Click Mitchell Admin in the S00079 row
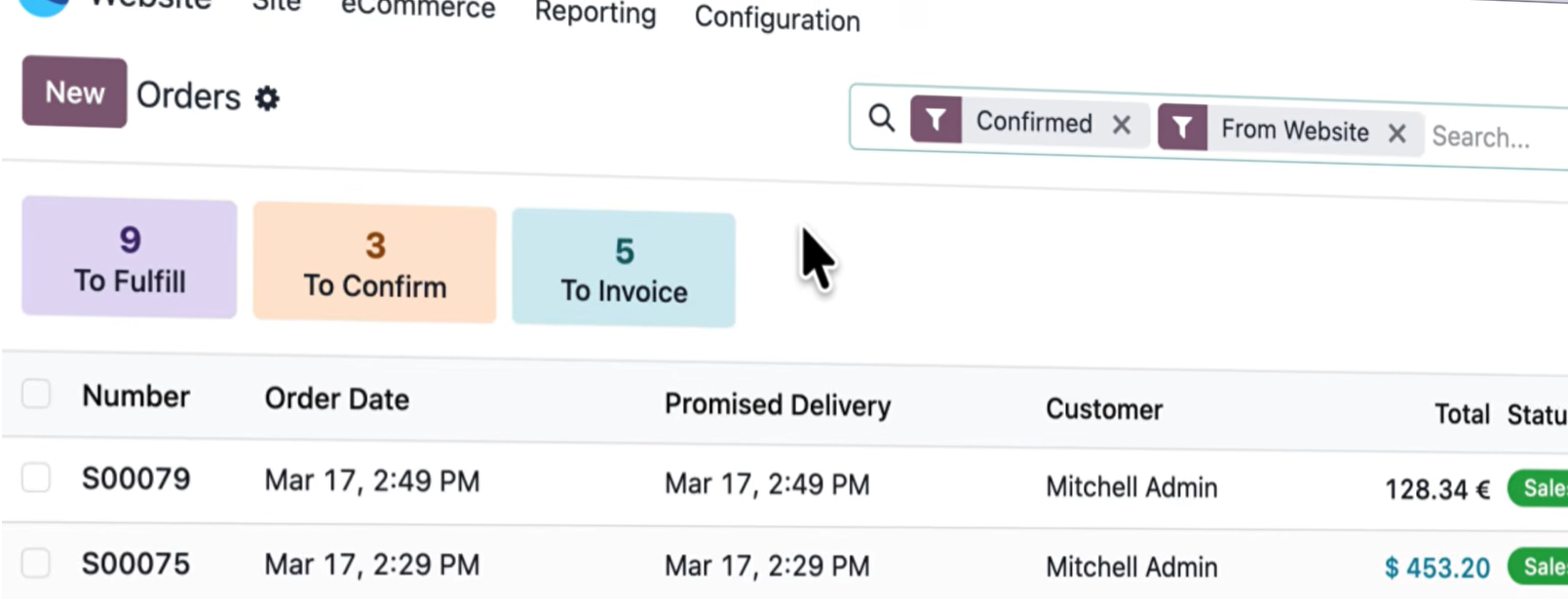The image size is (1568, 599). pos(1131,487)
